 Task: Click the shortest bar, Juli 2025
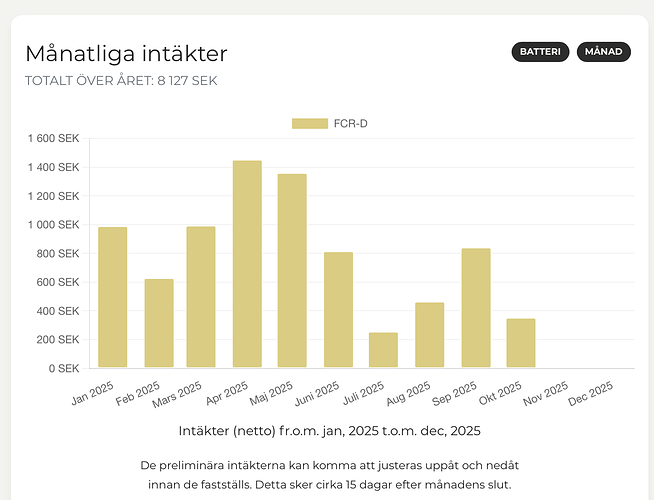tap(383, 351)
